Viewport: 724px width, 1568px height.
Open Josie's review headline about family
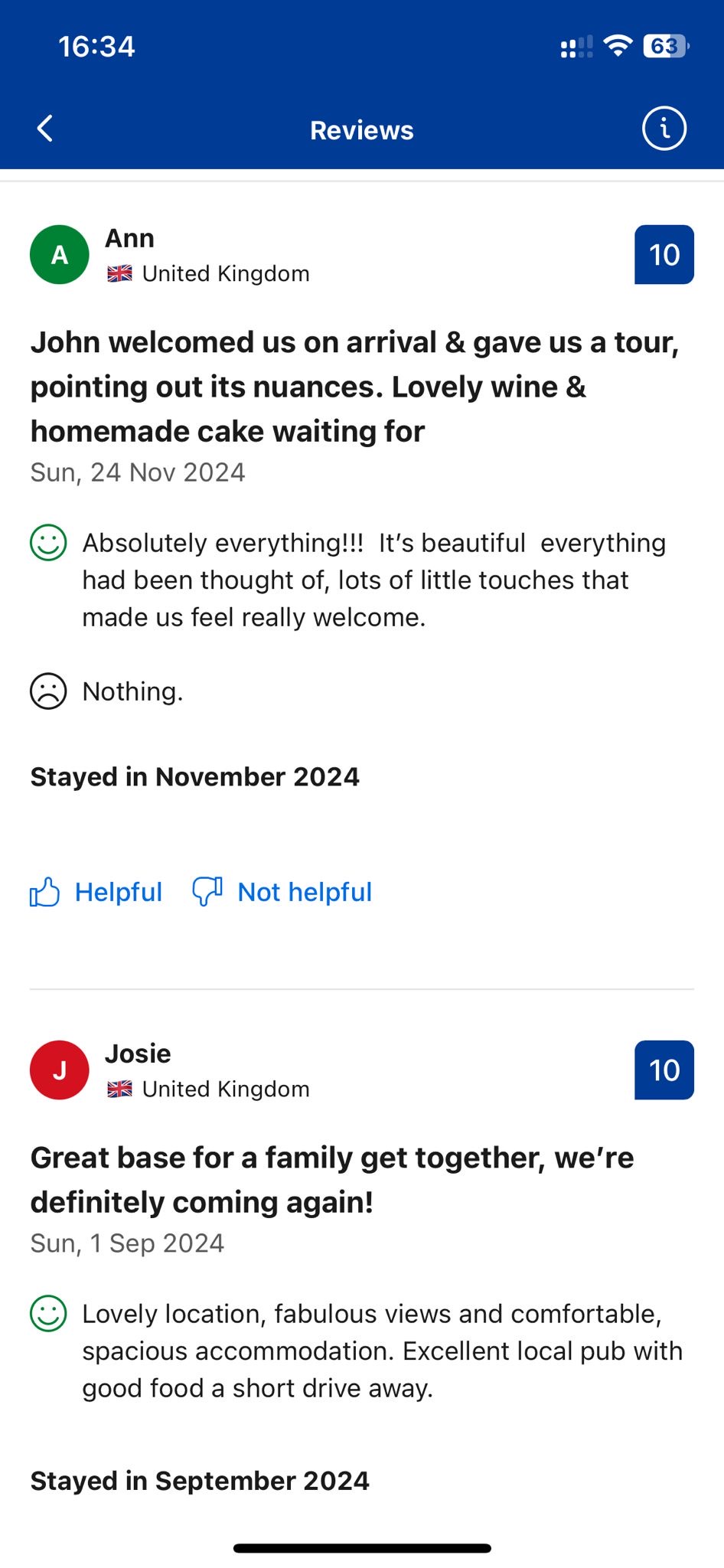(332, 1180)
